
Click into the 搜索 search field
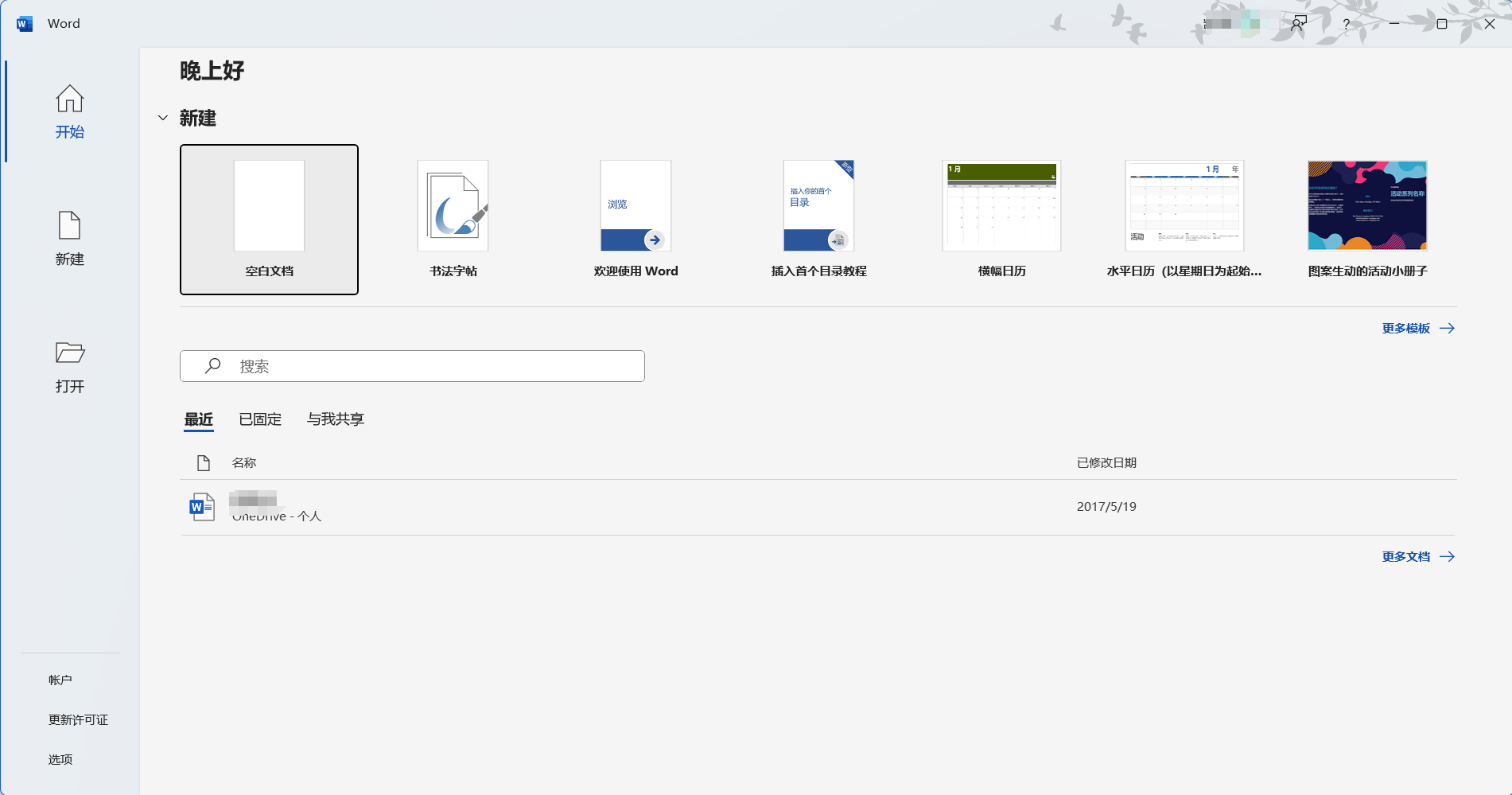430,366
